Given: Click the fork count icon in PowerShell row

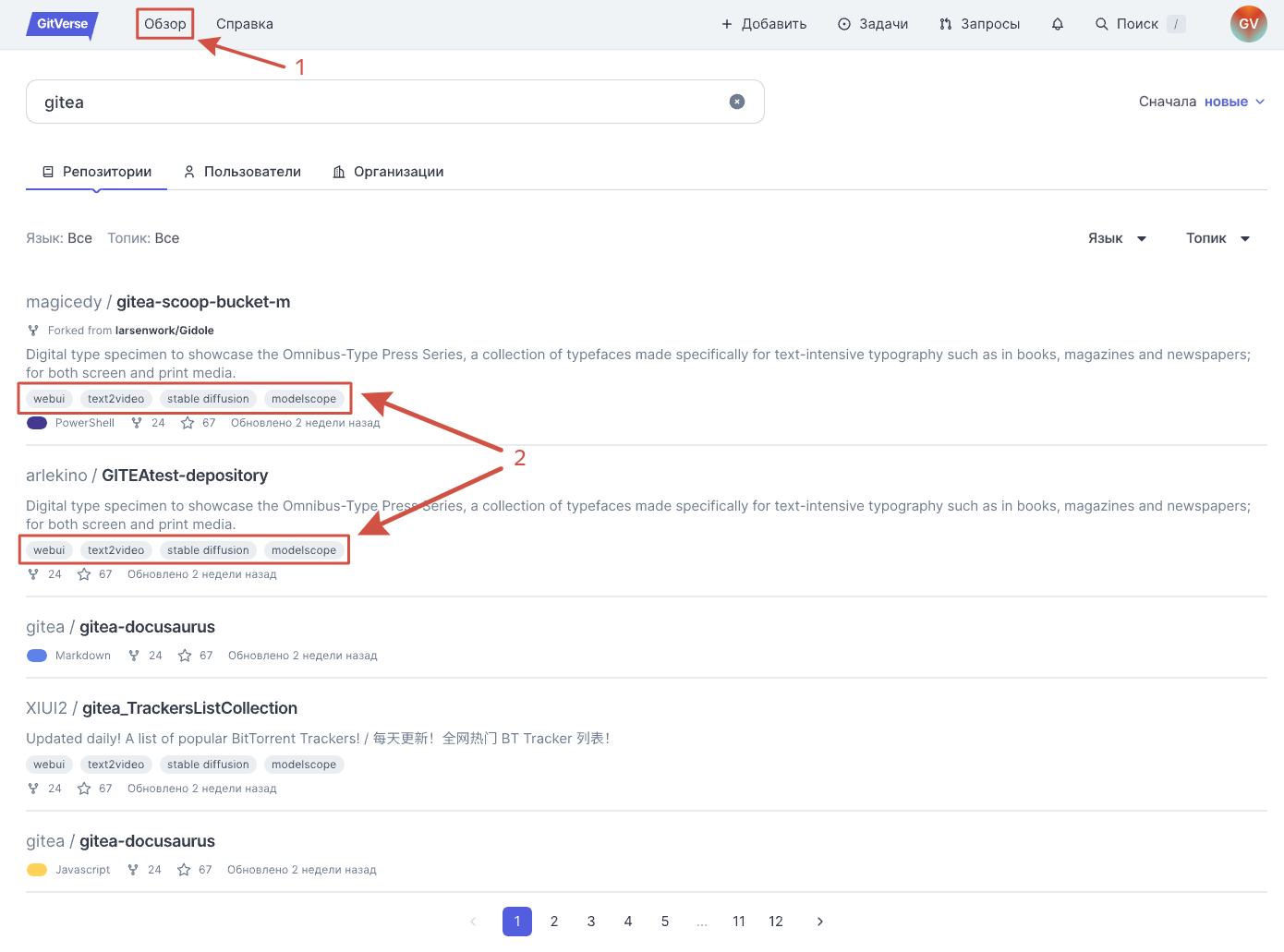Looking at the screenshot, I should [x=137, y=423].
